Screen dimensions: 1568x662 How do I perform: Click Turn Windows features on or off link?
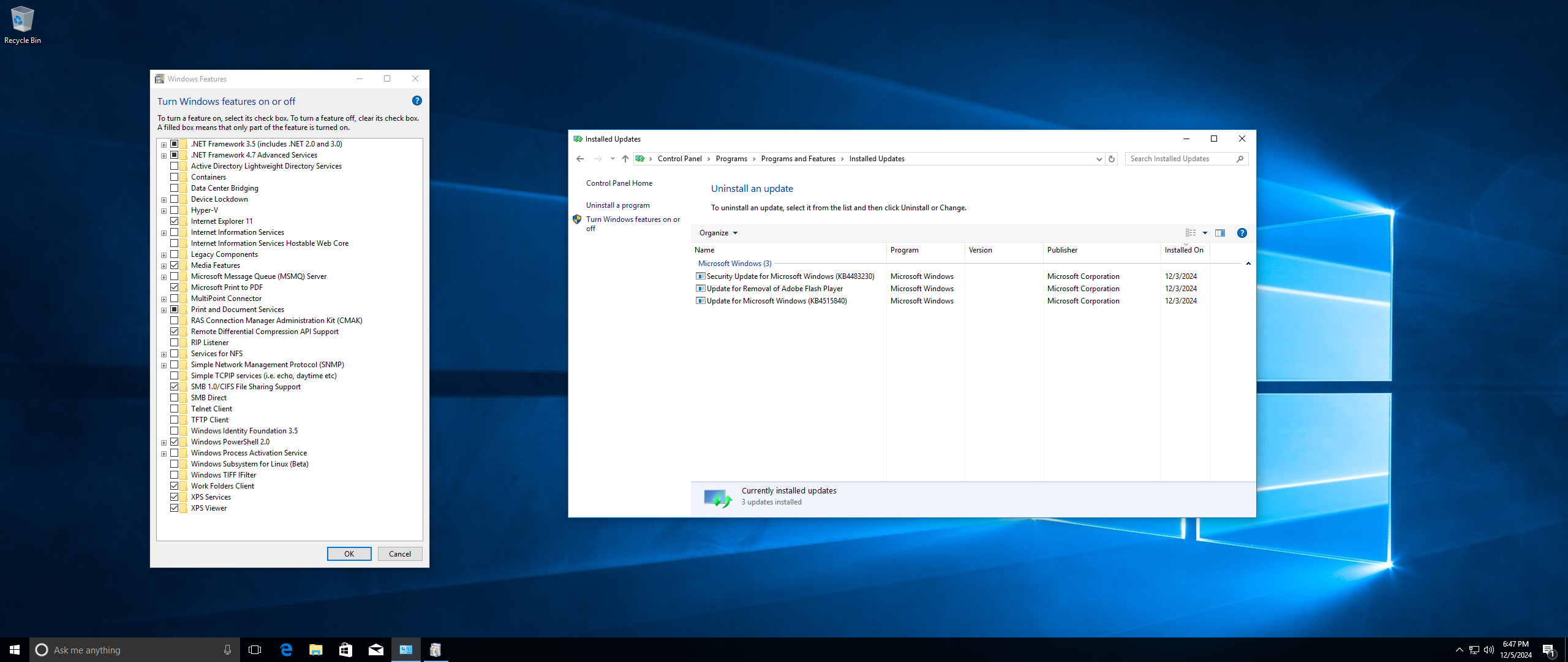click(x=633, y=224)
